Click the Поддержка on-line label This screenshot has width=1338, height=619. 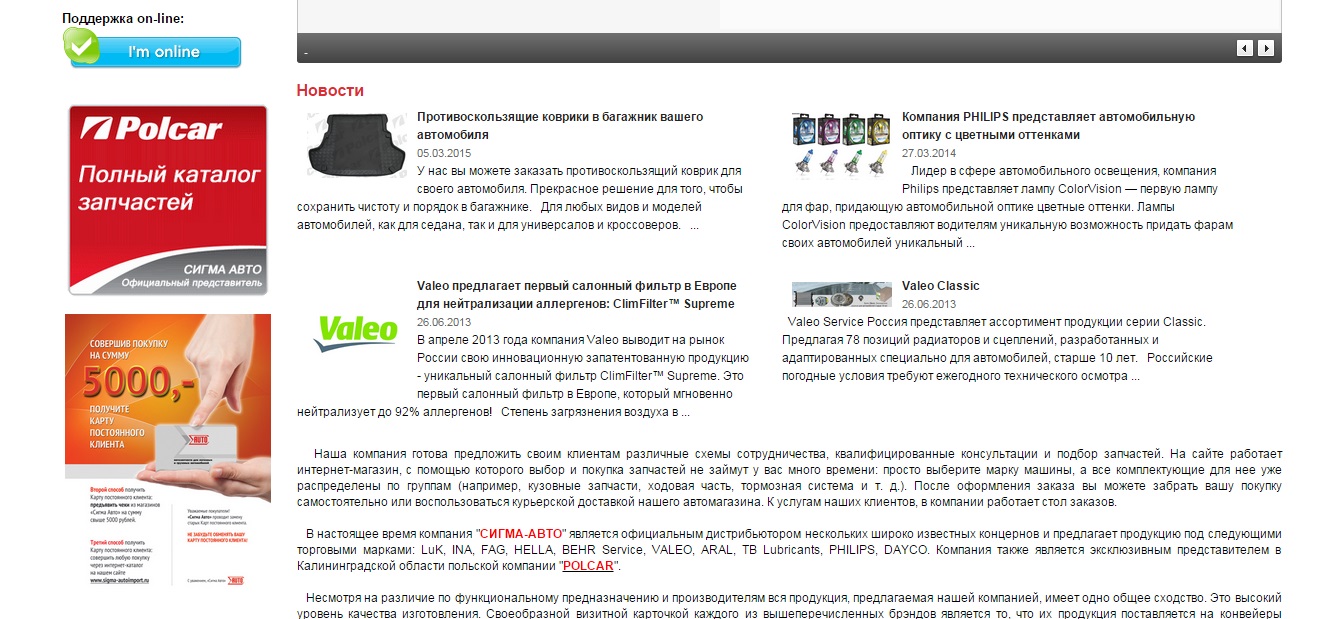[x=123, y=18]
